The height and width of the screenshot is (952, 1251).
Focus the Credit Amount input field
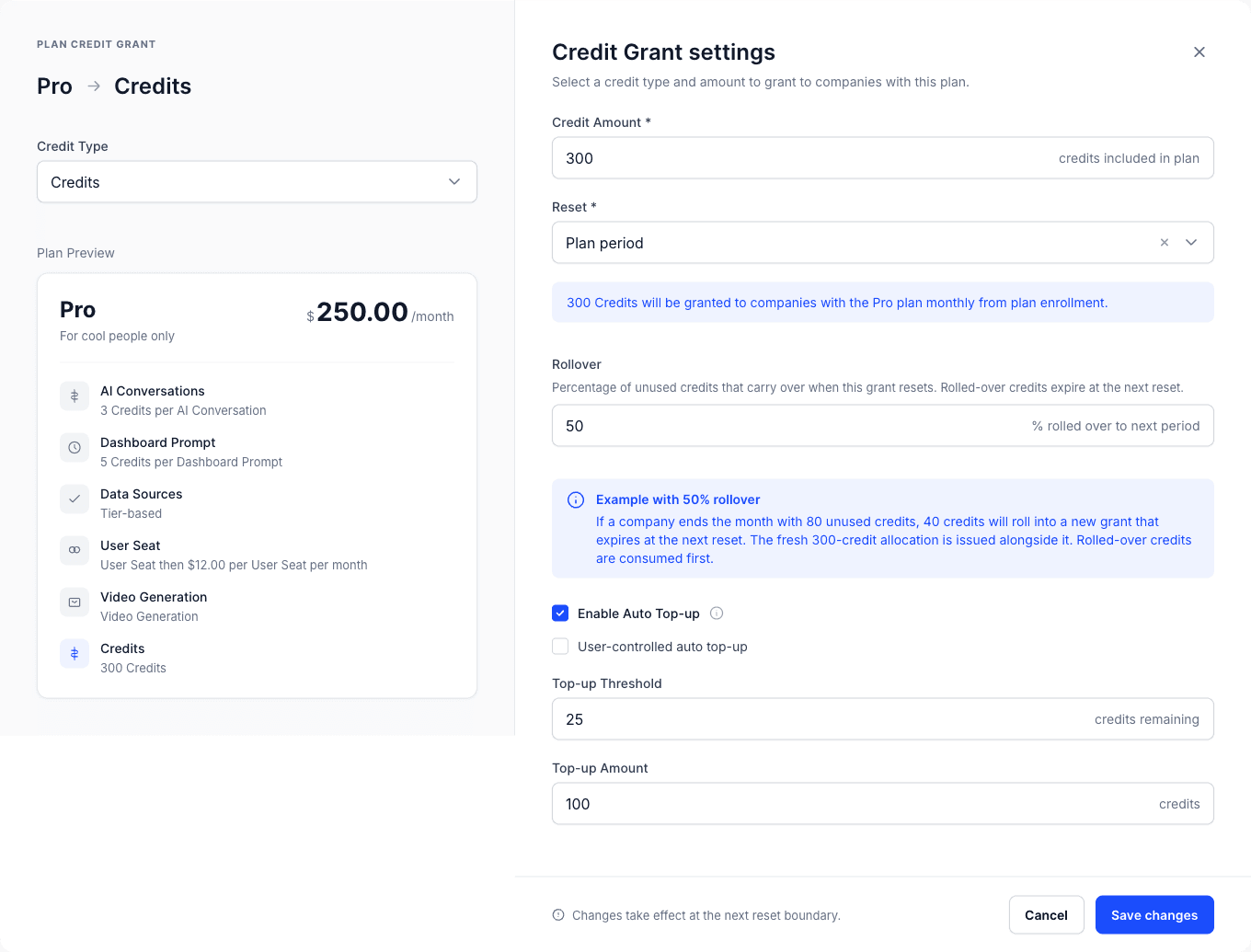883,158
